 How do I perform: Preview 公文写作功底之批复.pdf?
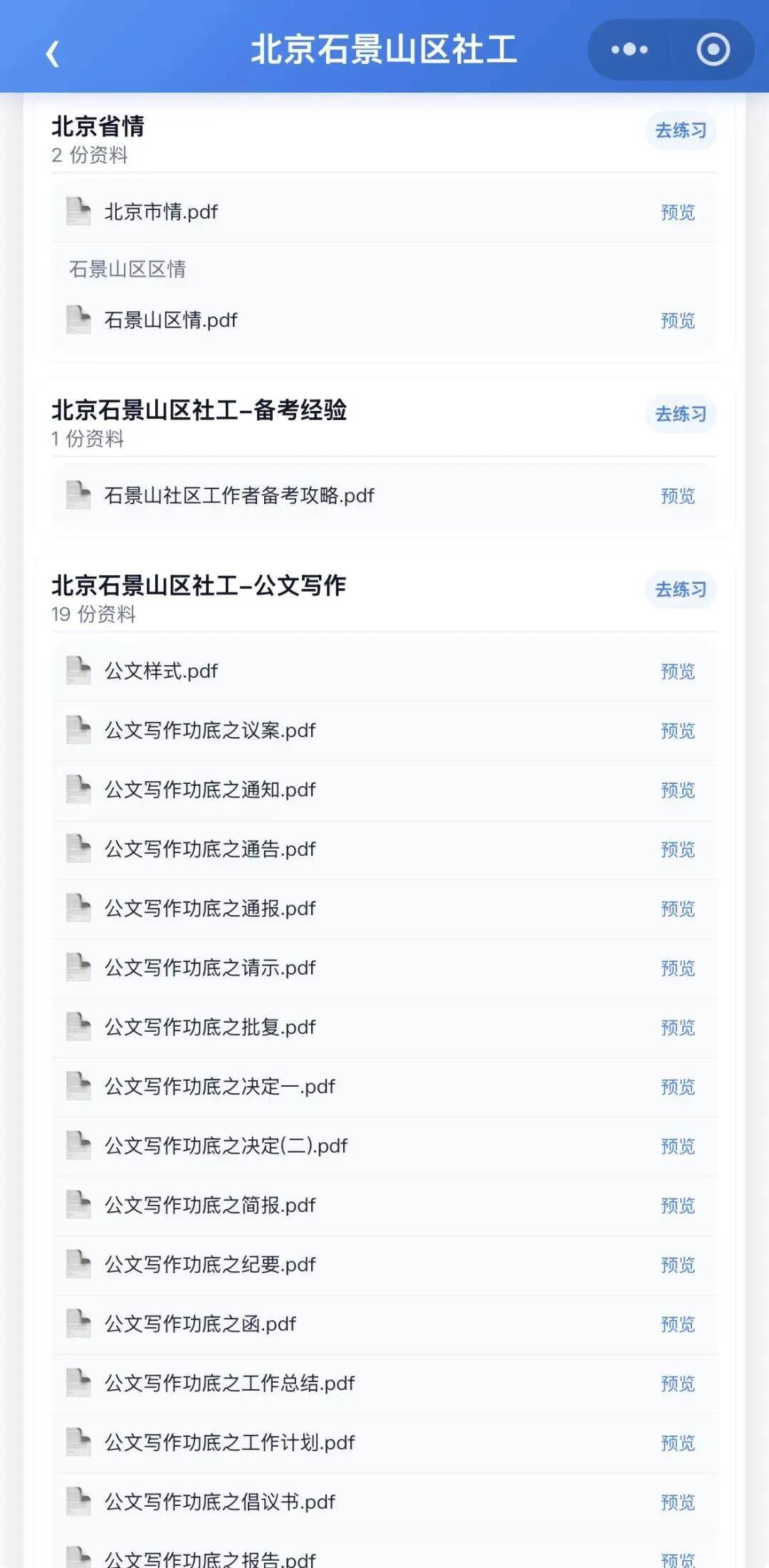point(678,1028)
